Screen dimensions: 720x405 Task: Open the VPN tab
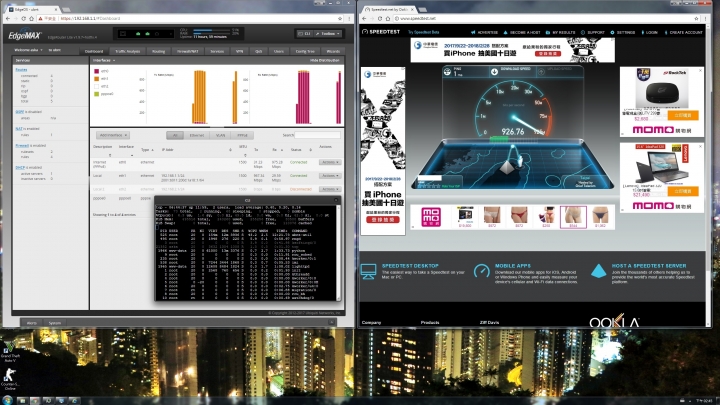pos(239,51)
